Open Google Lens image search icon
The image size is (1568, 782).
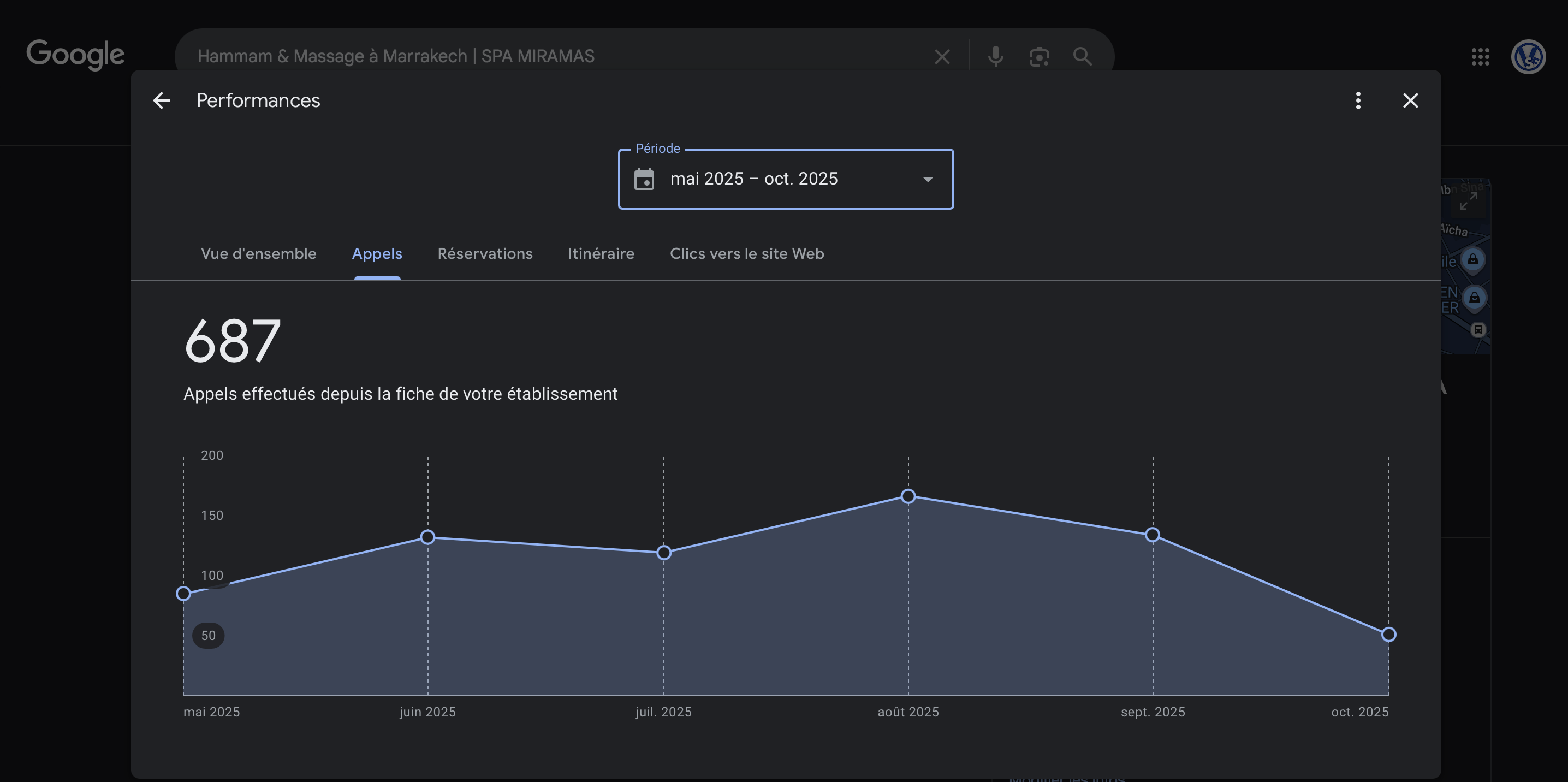pos(1039,57)
